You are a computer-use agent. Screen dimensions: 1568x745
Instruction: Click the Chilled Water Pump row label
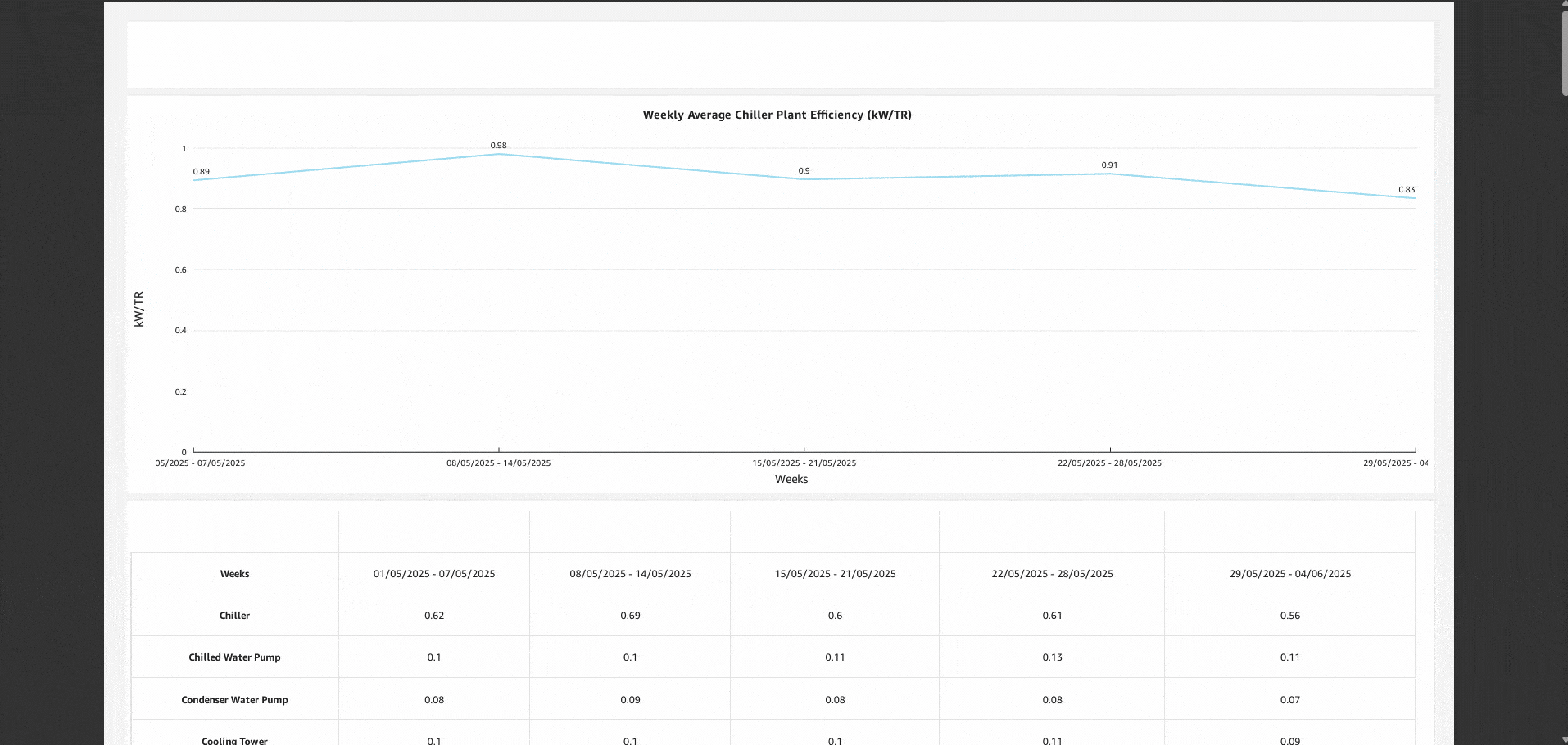point(234,657)
